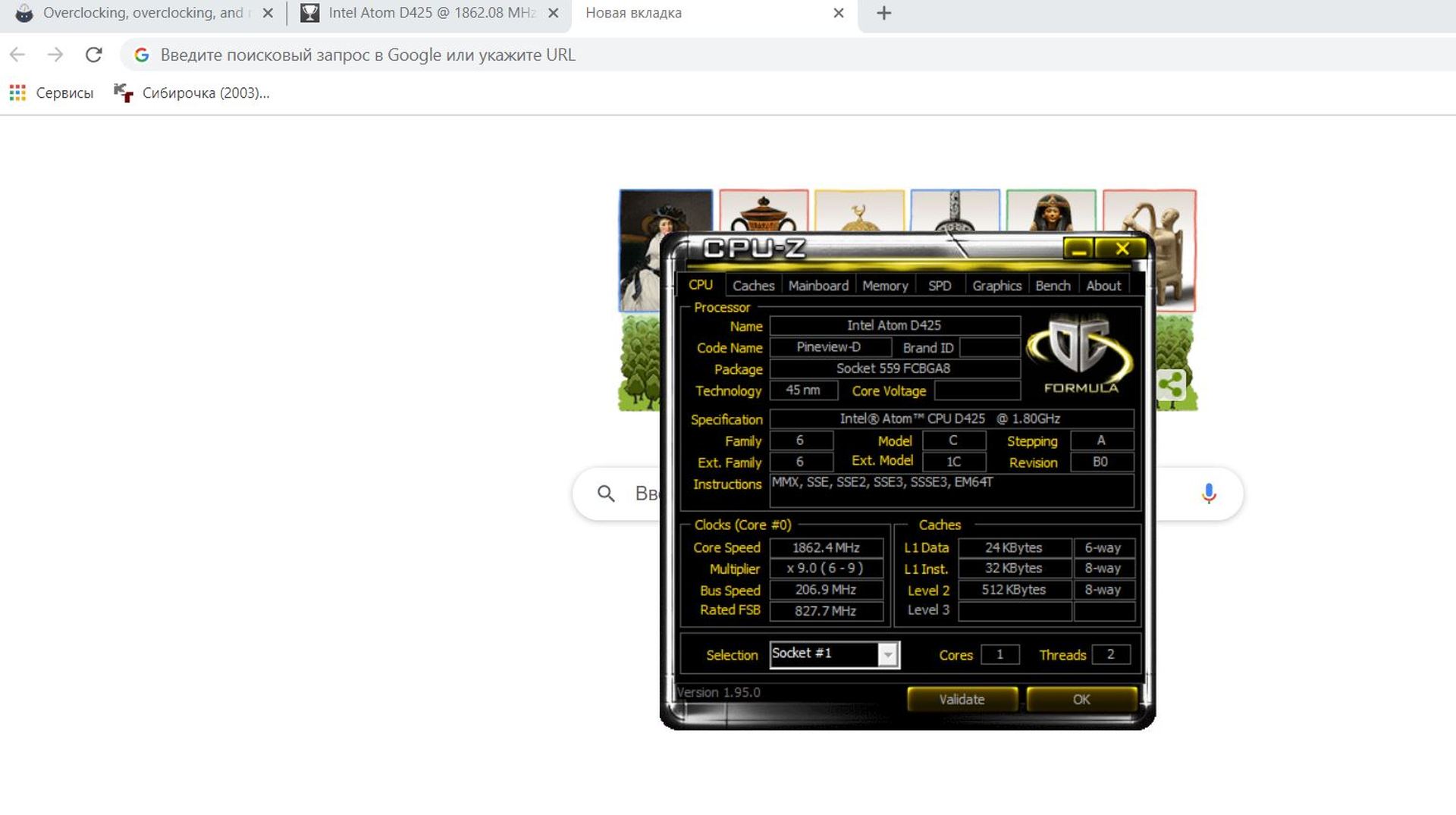The width and height of the screenshot is (1456, 815).
Task: Click the voice search microphone icon
Action: tap(1209, 494)
